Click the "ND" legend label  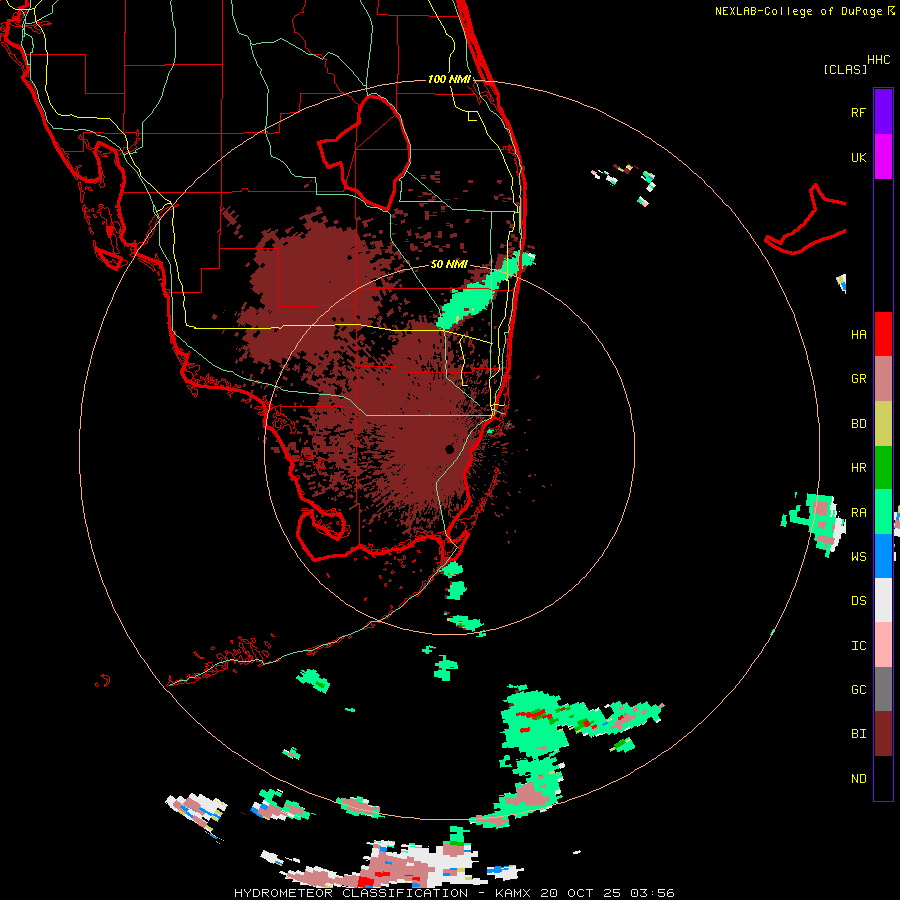click(x=858, y=779)
